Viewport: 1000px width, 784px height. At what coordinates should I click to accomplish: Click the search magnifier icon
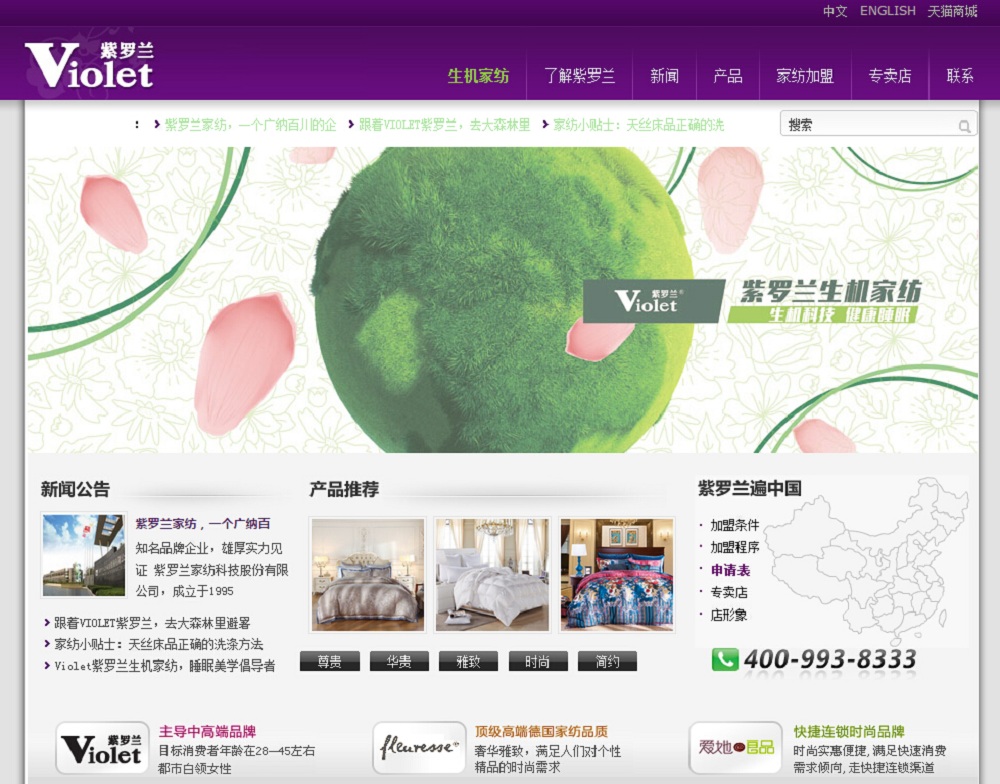coord(964,126)
